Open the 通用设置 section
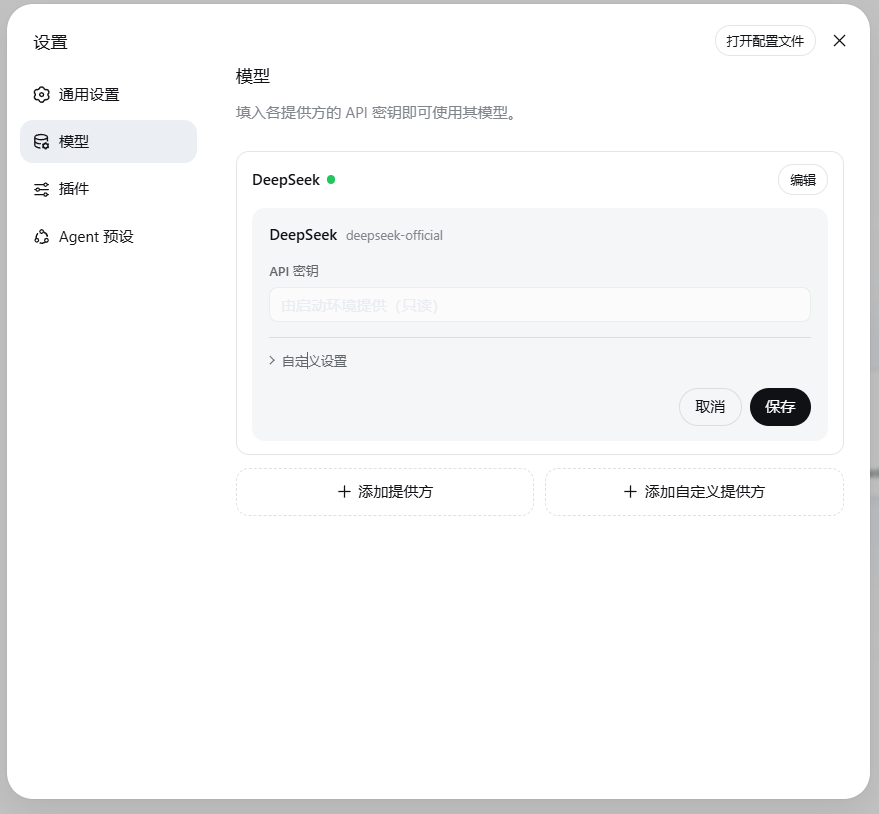Viewport: 879px width, 814px height. click(109, 95)
